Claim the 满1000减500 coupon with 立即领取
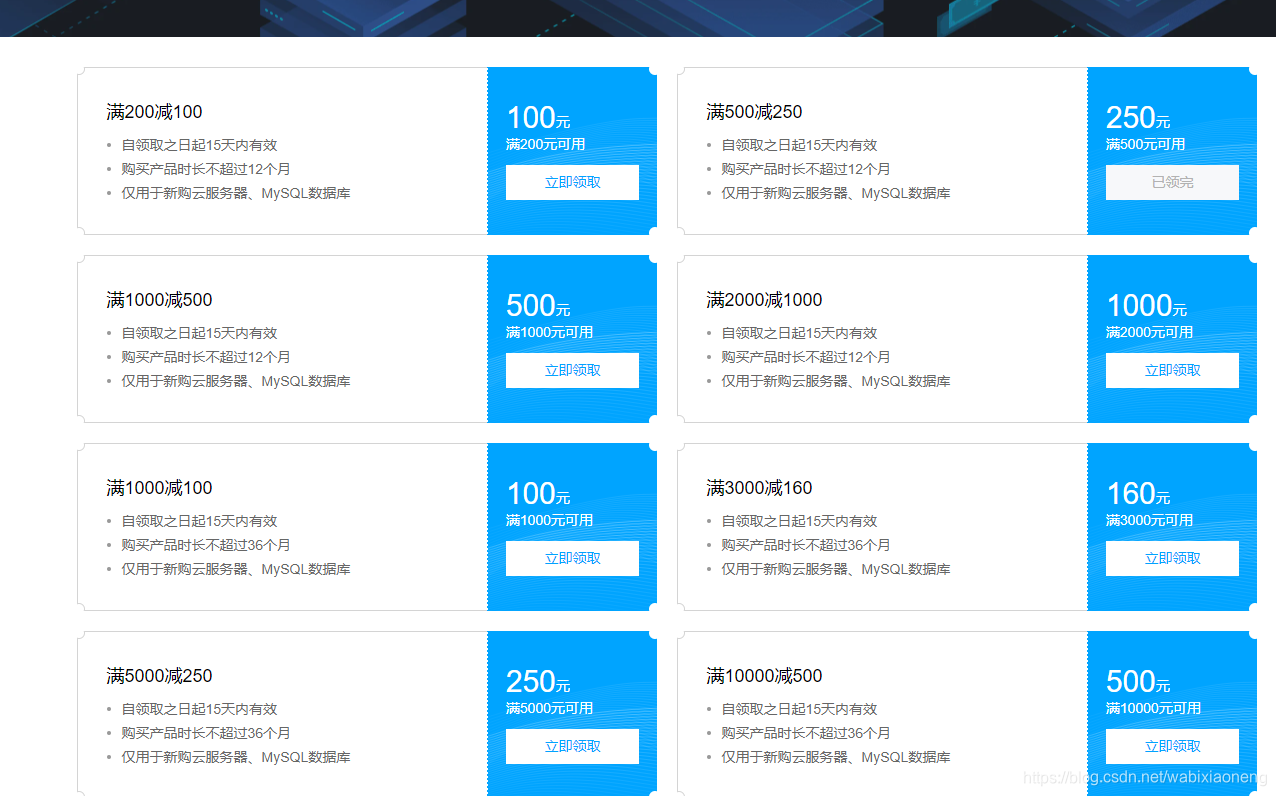Image resolution: width=1276 pixels, height=796 pixels. (572, 370)
